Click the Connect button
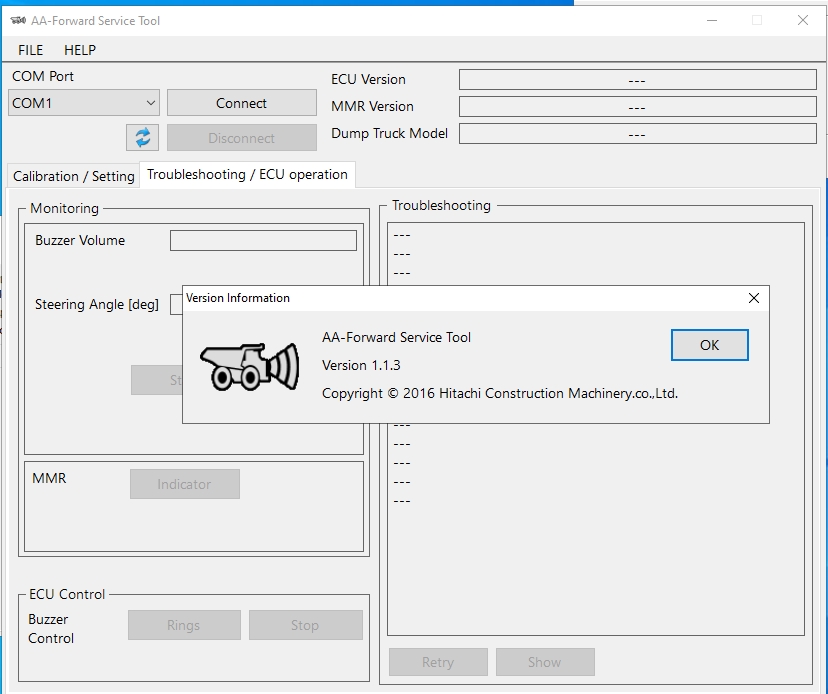This screenshot has height=694, width=828. pos(242,103)
